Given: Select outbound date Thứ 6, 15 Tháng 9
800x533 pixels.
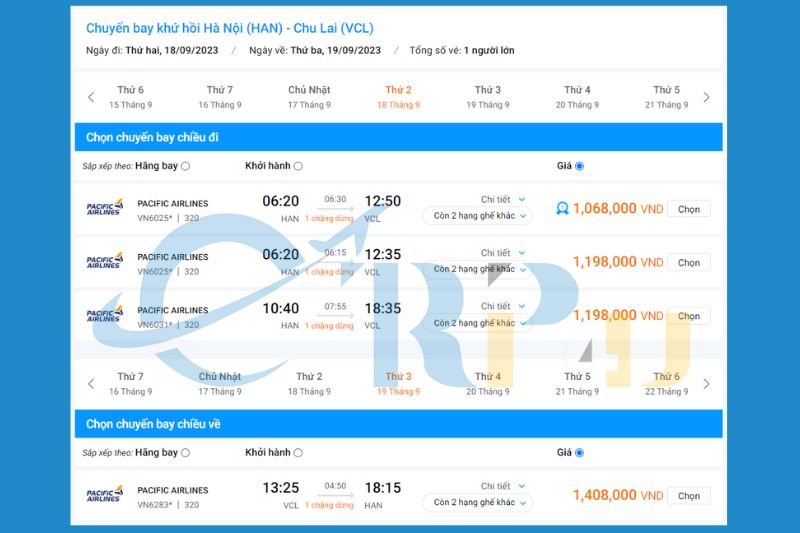Looking at the screenshot, I should [131, 97].
